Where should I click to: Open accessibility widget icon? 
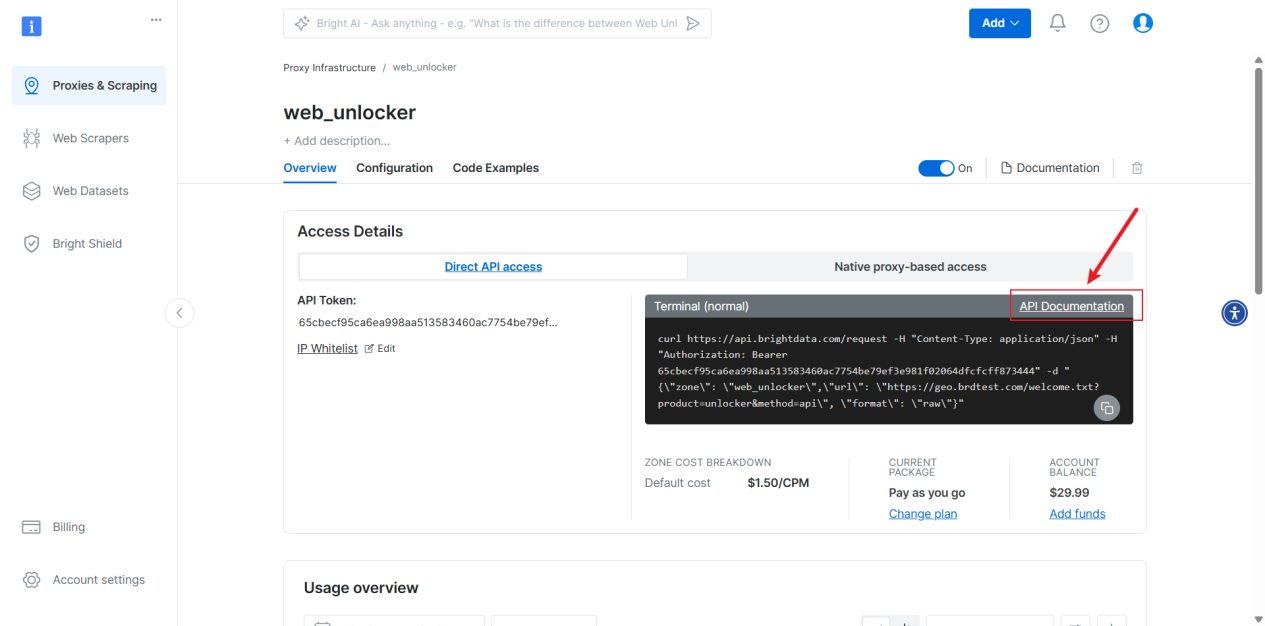pos(1235,313)
